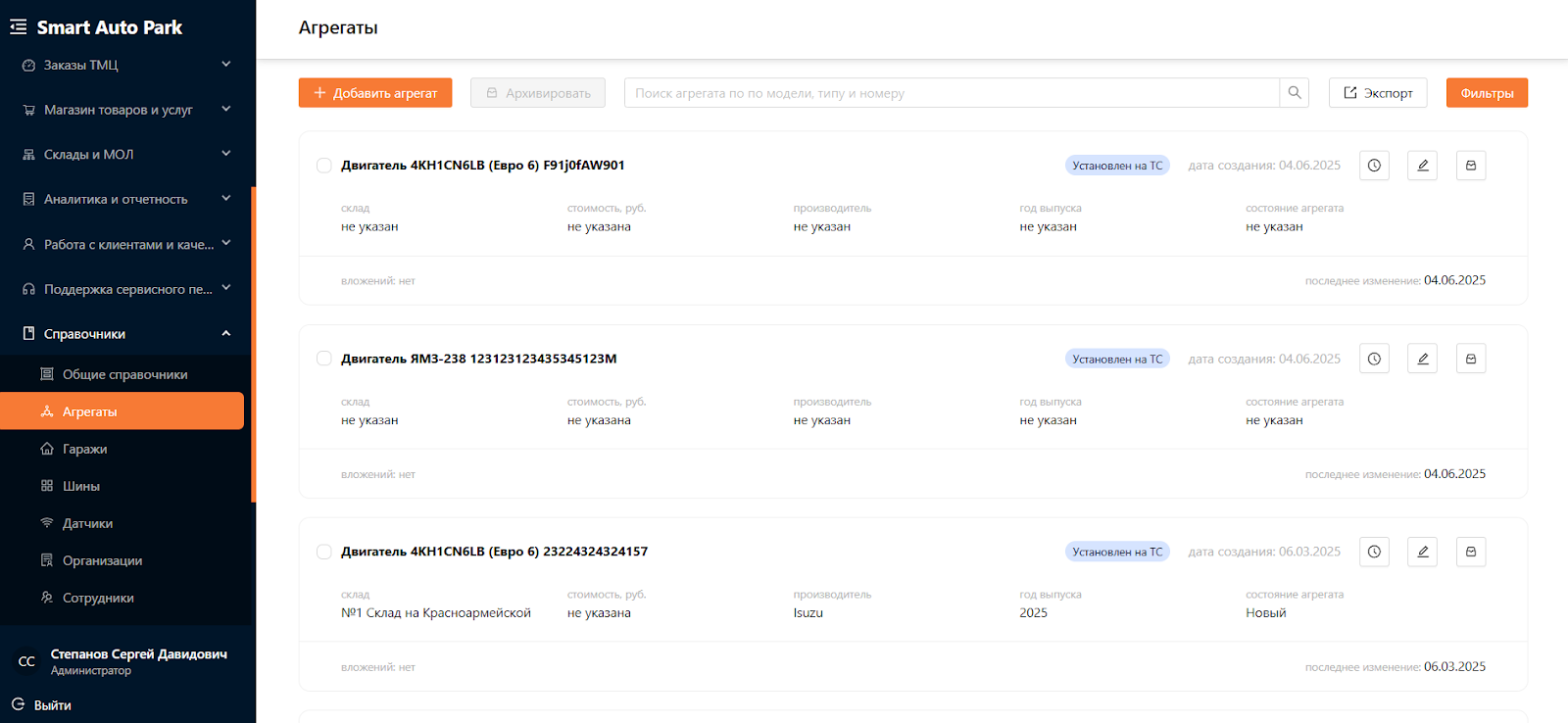Screen dimensions: 1568x723
Task: Check the box for engine 23224324324157
Action: pos(324,553)
